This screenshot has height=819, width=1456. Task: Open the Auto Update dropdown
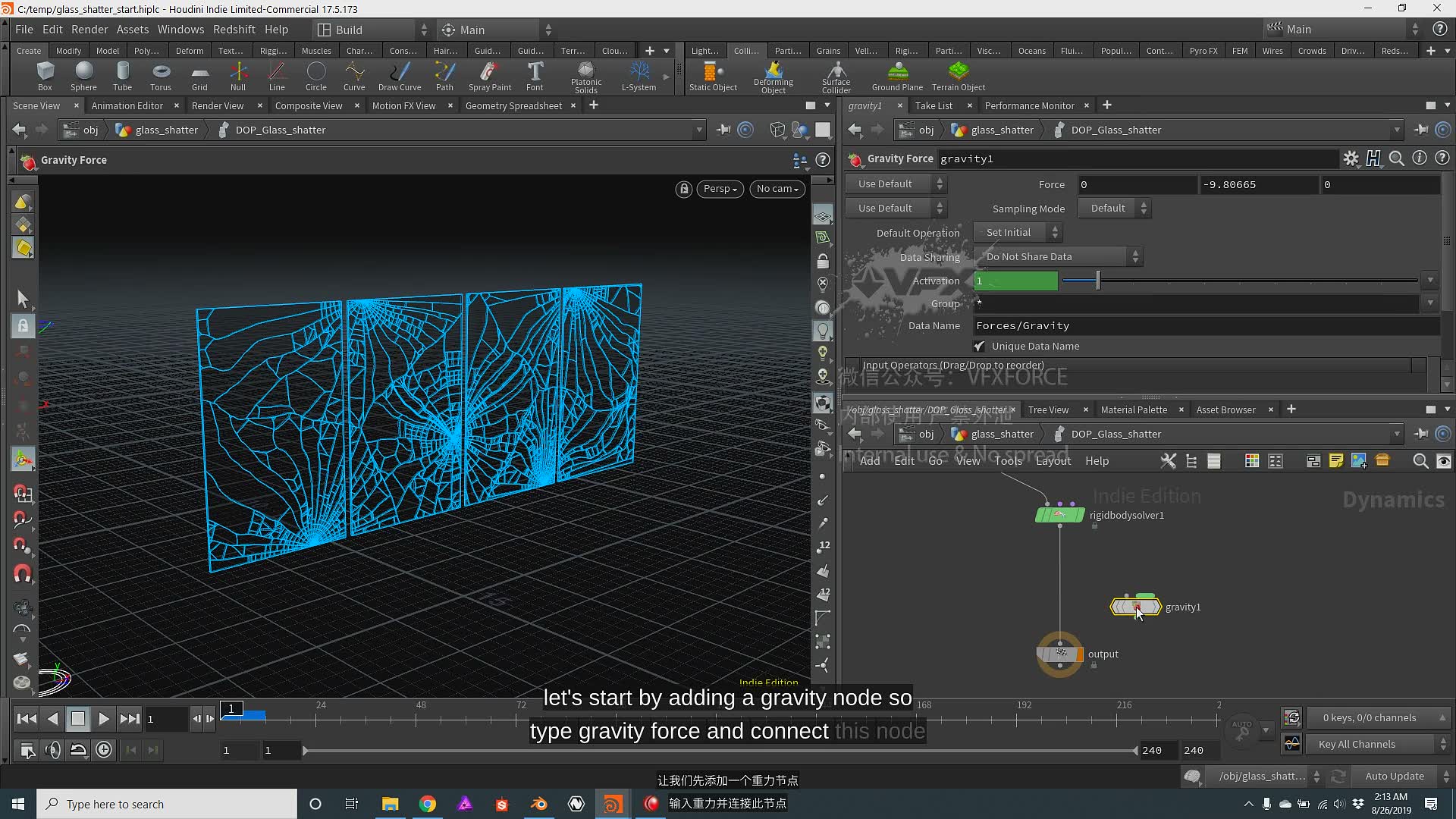pos(1402,776)
